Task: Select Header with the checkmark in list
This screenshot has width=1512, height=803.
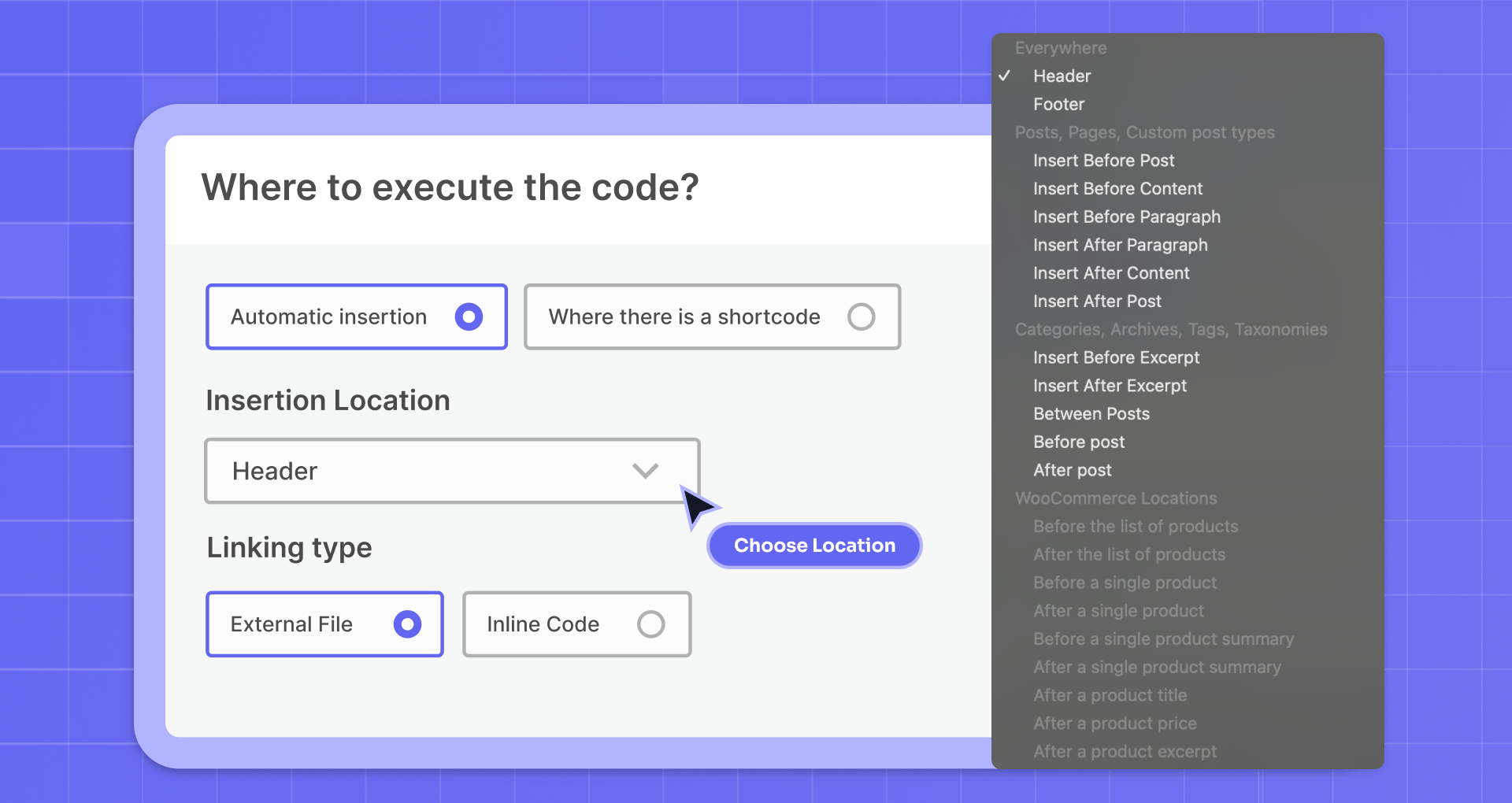Action: [1062, 76]
